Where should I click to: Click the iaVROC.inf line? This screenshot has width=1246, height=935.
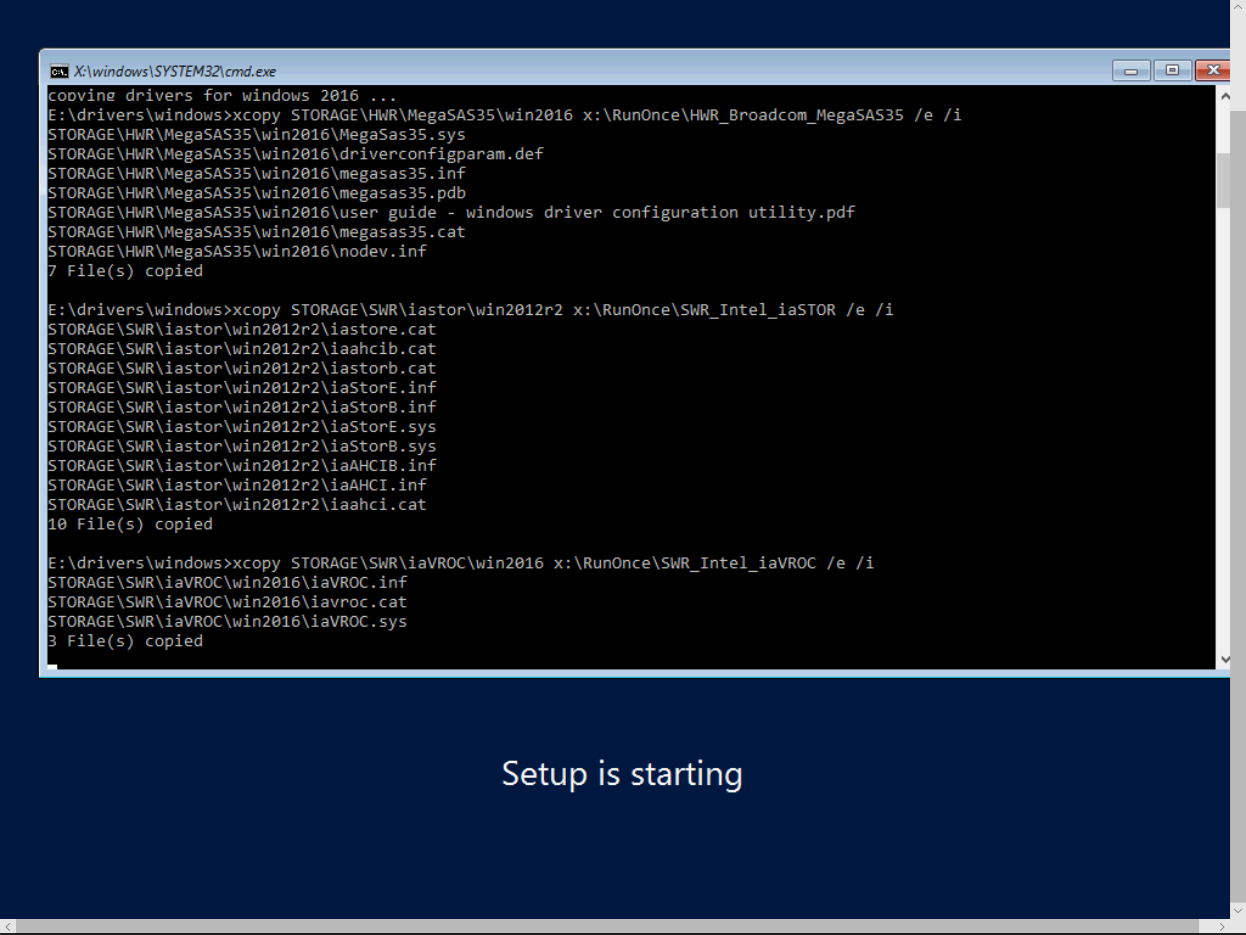point(227,582)
